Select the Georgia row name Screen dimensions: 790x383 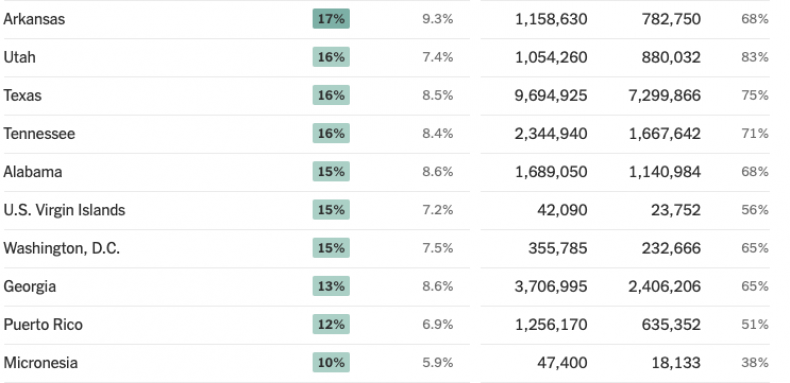coord(30,287)
